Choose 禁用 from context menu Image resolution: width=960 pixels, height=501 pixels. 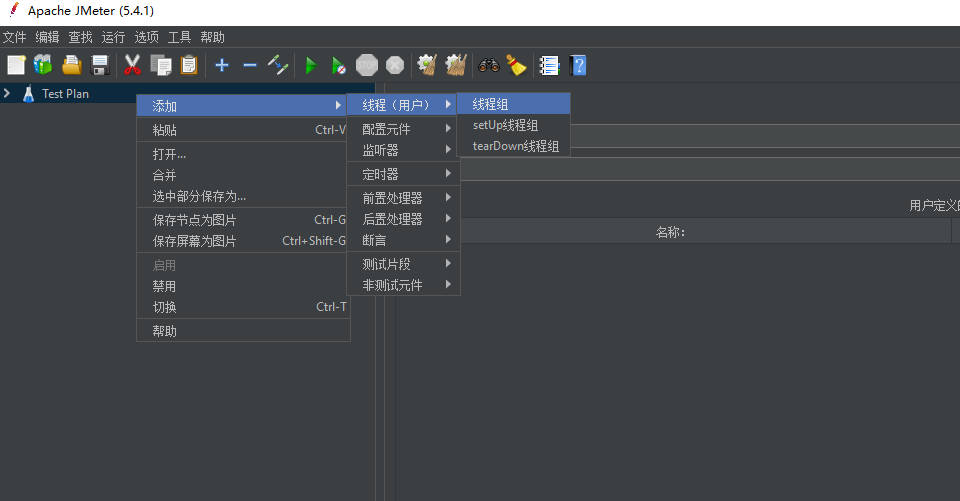coord(242,286)
